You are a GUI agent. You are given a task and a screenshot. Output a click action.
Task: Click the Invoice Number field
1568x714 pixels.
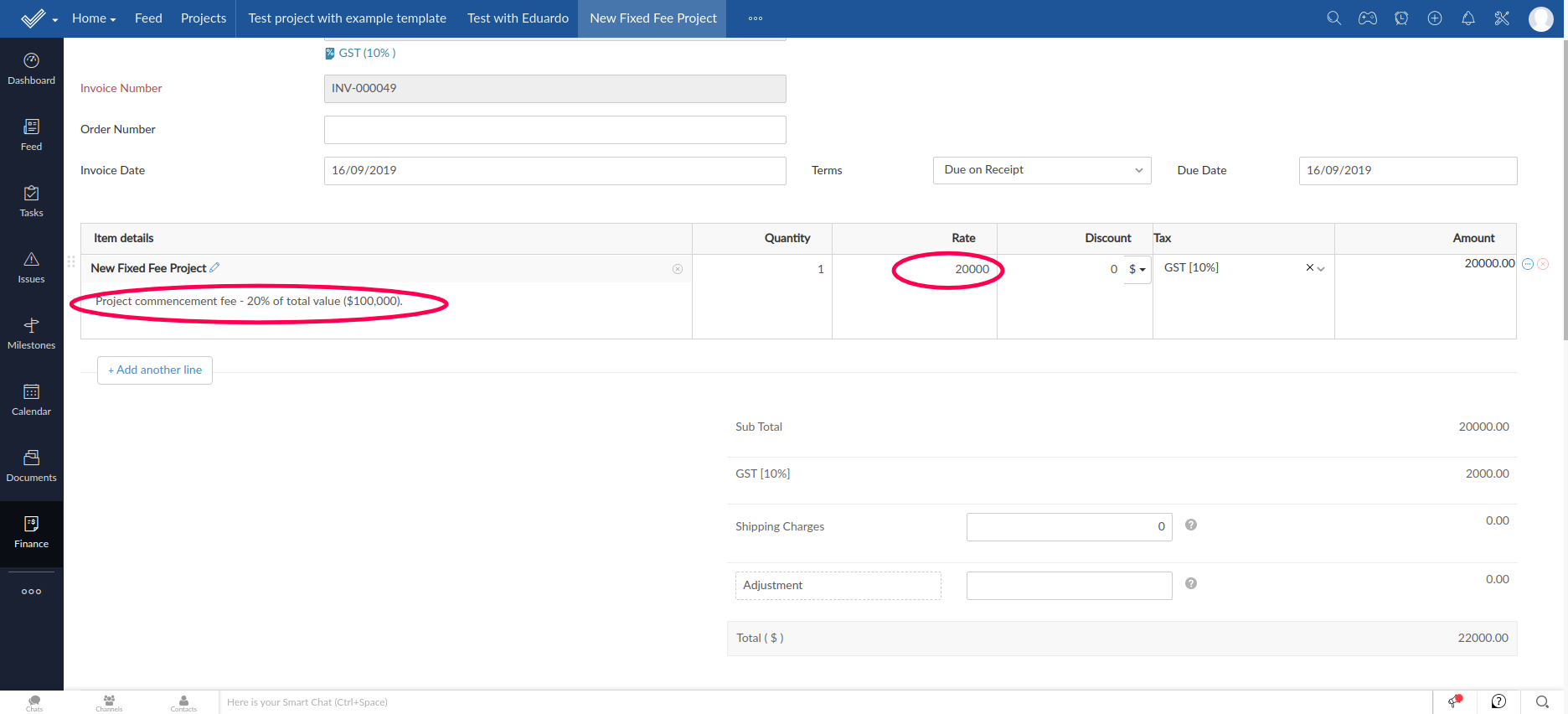554,89
